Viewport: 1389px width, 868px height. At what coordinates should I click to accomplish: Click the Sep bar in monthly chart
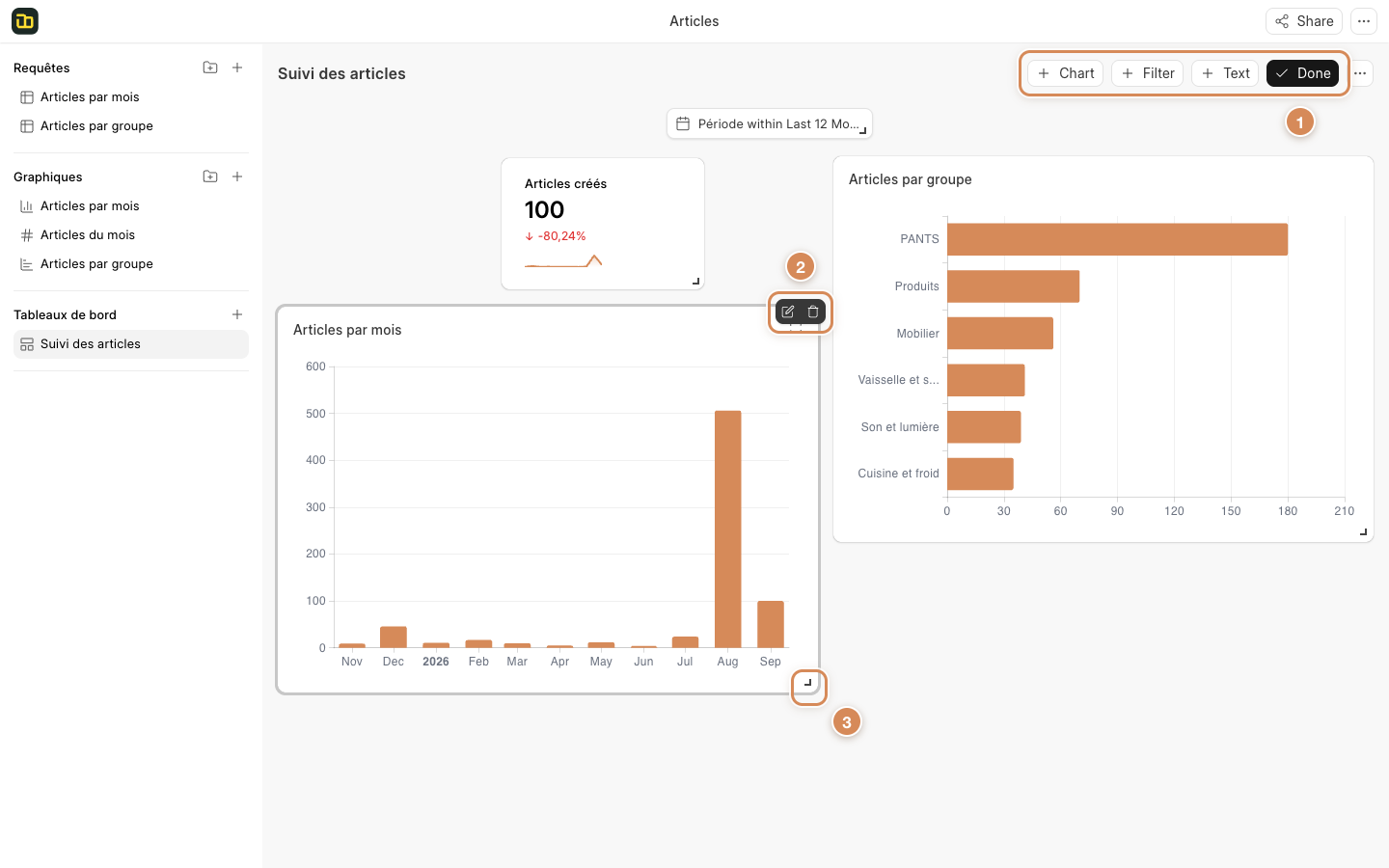tap(771, 625)
